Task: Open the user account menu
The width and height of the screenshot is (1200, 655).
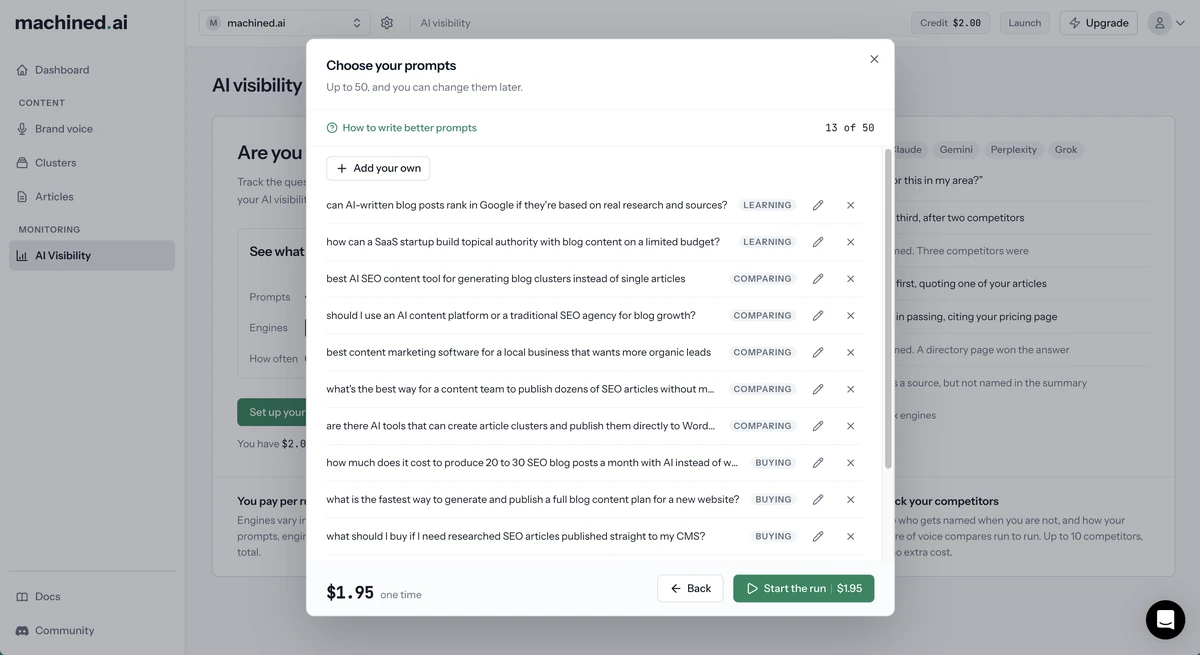Action: click(1165, 23)
